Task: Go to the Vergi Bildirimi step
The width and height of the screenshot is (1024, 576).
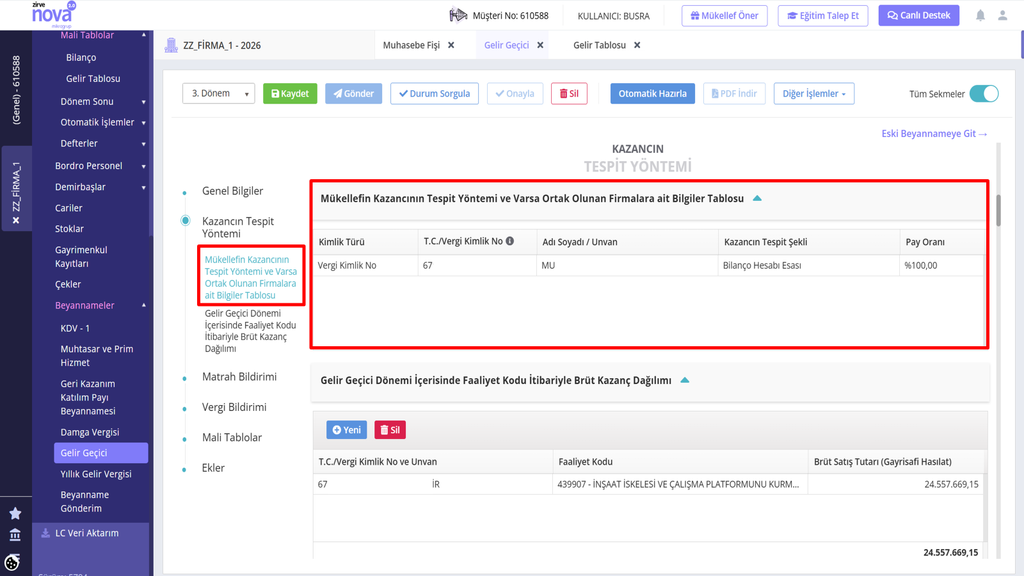Action: click(x=234, y=407)
